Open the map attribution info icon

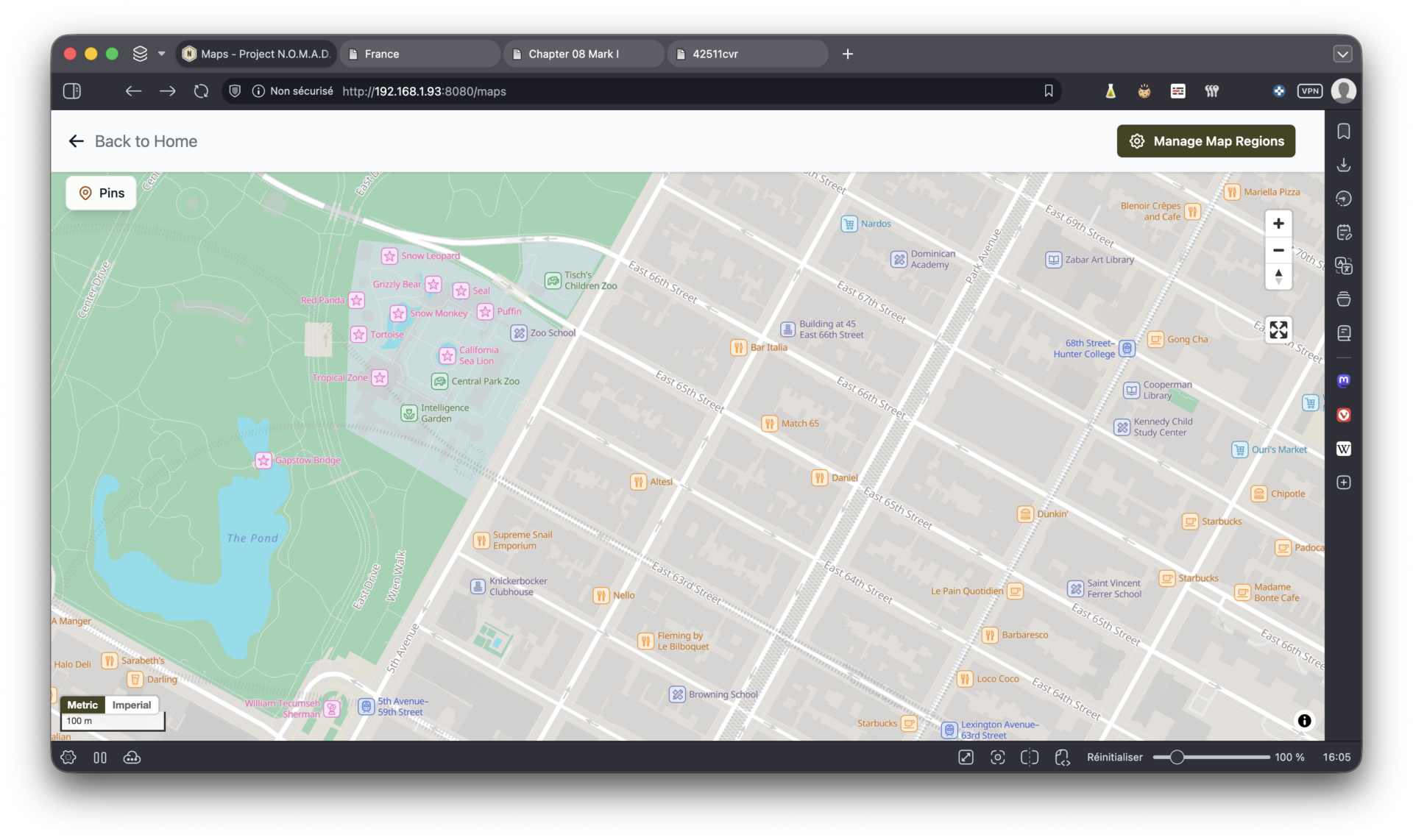pos(1304,721)
